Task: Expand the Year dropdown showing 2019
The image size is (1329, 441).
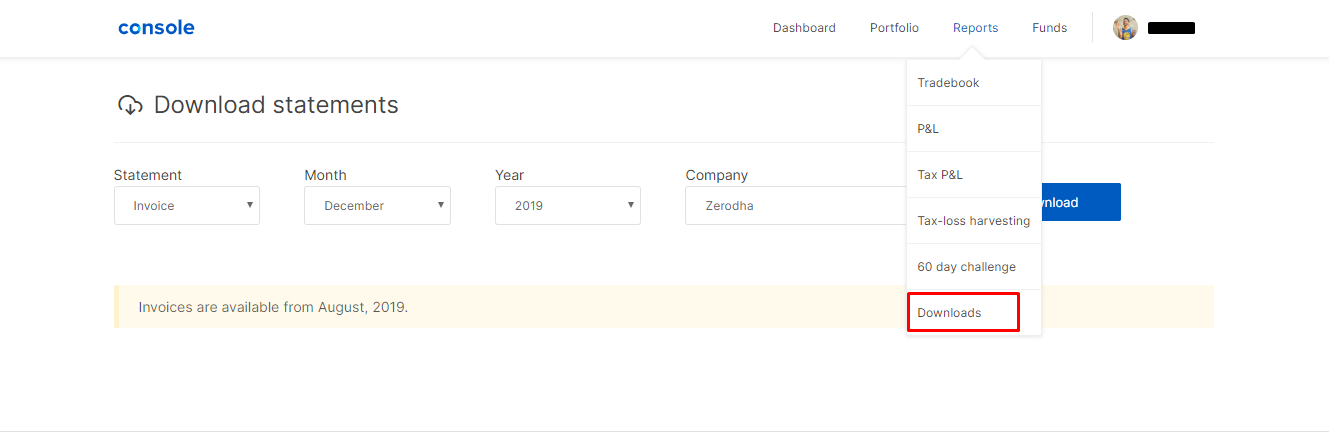Action: click(568, 205)
